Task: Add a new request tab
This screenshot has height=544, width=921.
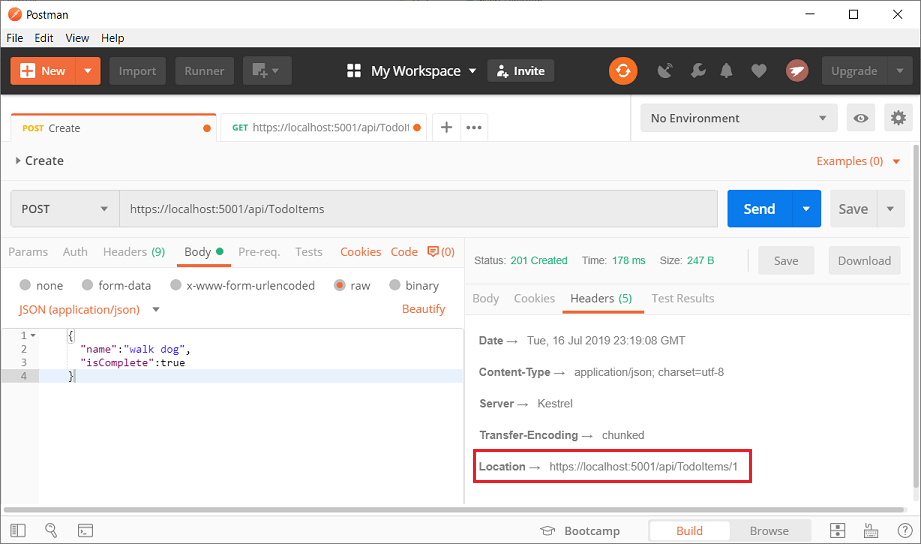Action: (446, 127)
